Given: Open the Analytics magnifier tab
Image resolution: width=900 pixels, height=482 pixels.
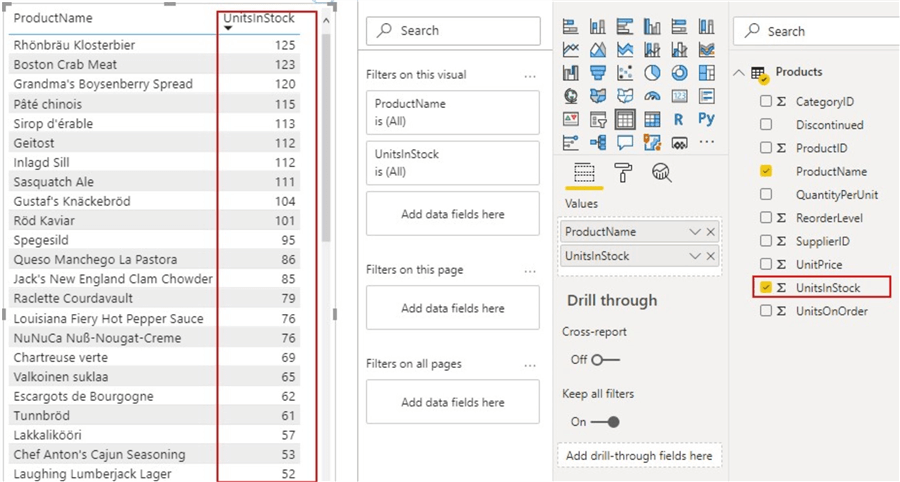Looking at the screenshot, I should pyautogui.click(x=660, y=172).
